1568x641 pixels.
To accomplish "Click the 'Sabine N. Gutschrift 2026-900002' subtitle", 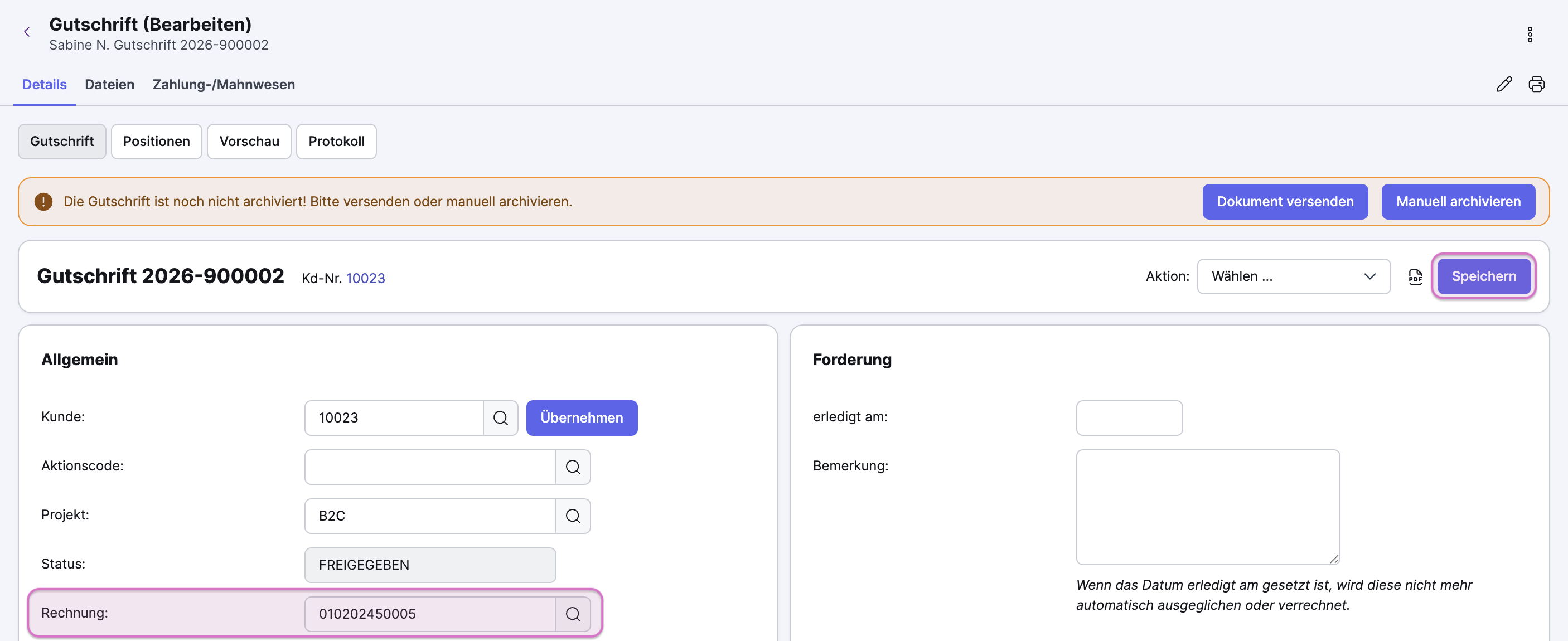I will click(158, 45).
